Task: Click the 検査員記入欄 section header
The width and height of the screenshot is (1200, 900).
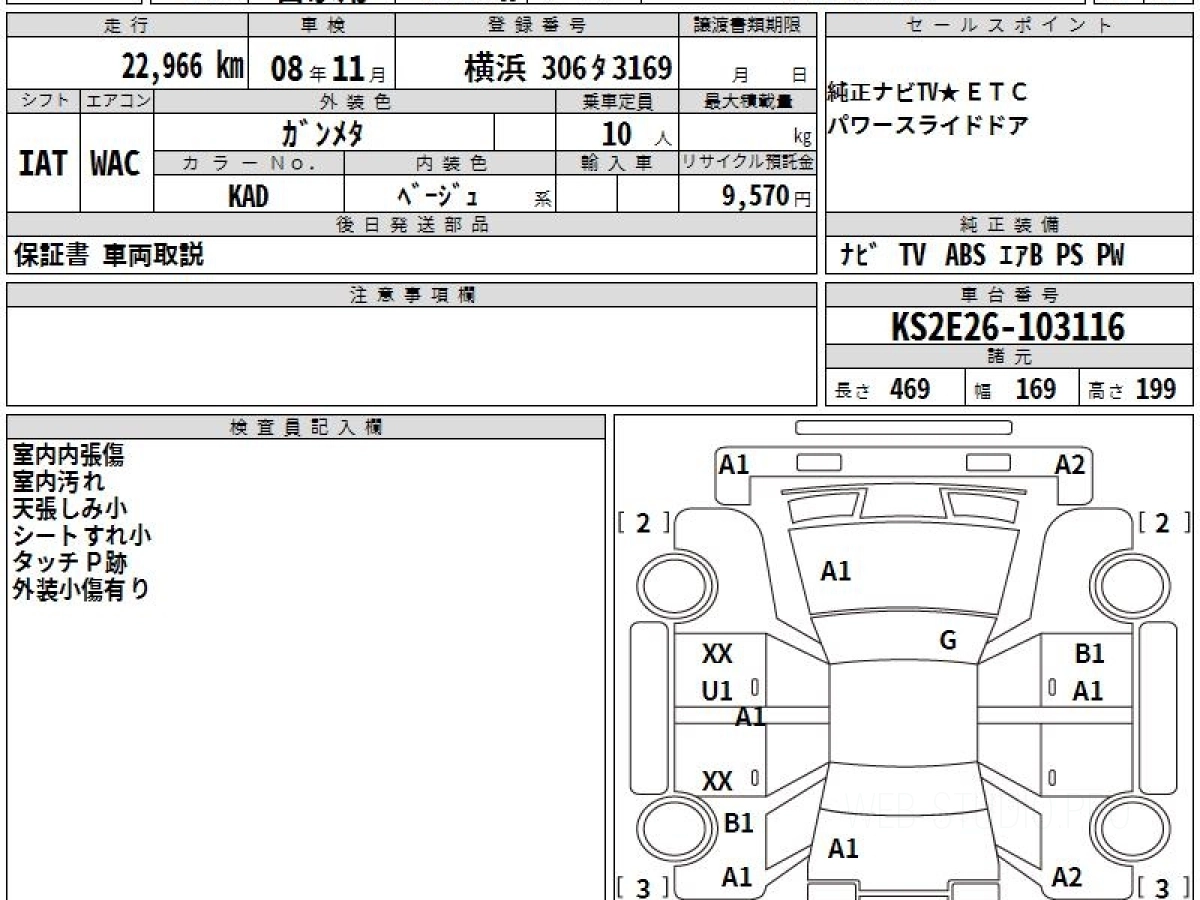Action: coord(306,427)
